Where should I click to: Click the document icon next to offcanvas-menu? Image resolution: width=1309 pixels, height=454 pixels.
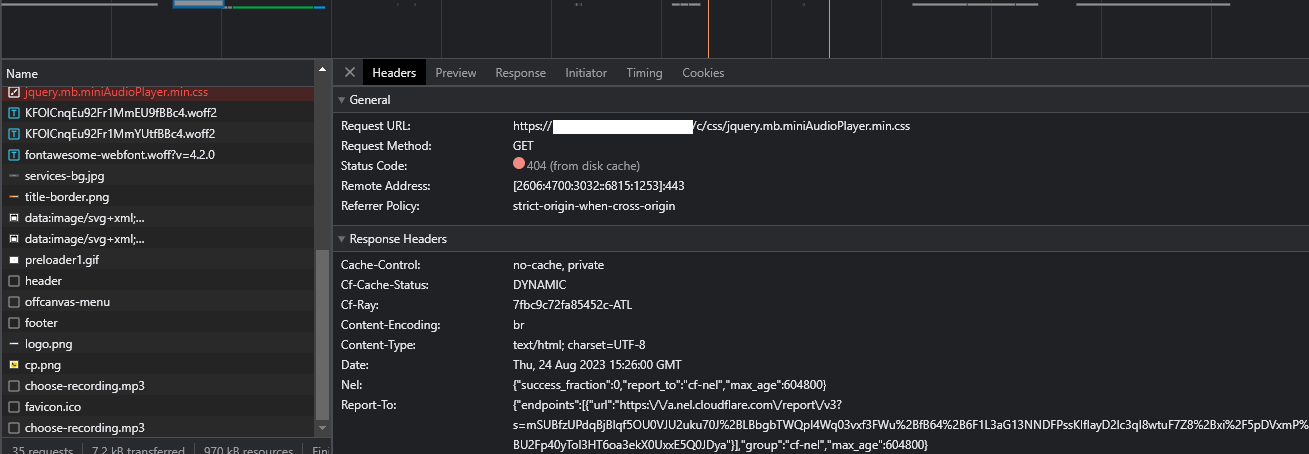click(14, 302)
